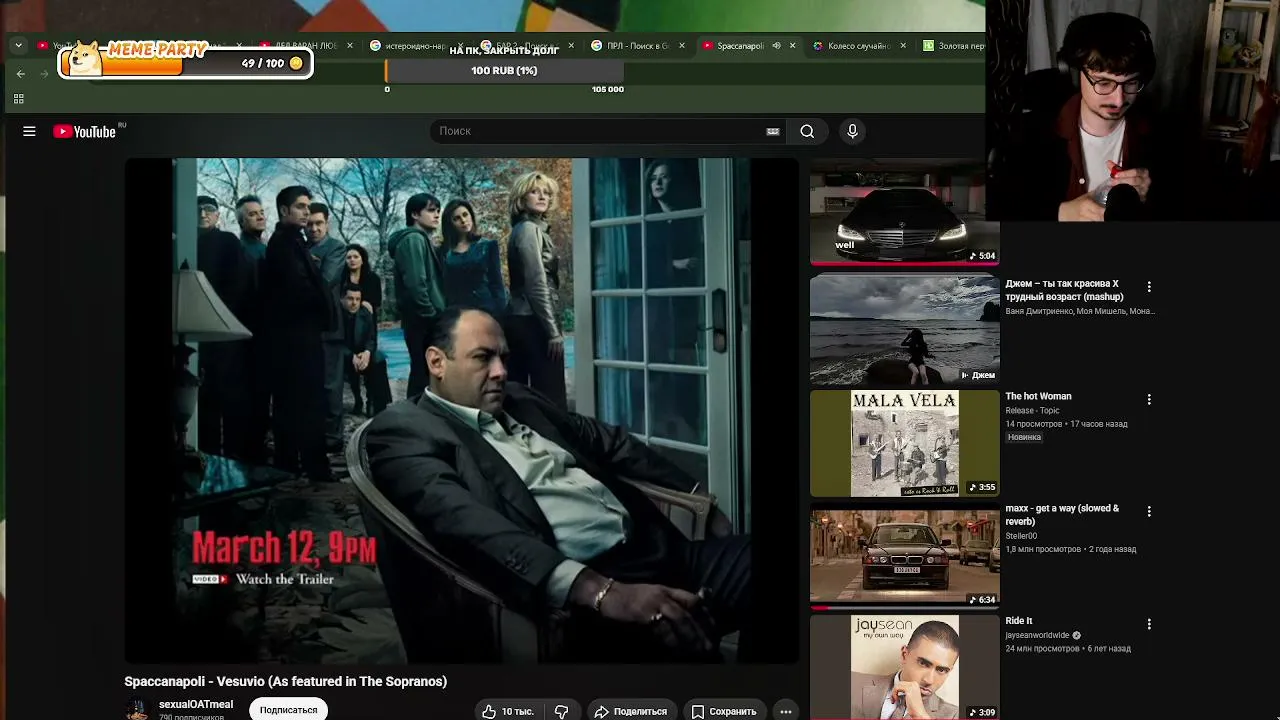Screen dimensions: 1280x720
Task: Open options for Ride It video
Action: point(1149,624)
